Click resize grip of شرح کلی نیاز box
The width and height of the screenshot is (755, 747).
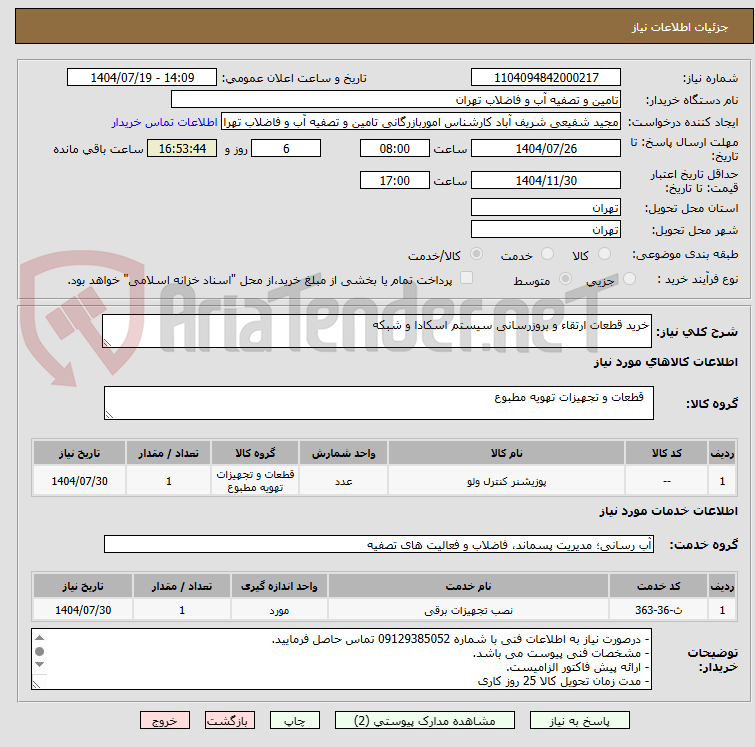click(107, 342)
